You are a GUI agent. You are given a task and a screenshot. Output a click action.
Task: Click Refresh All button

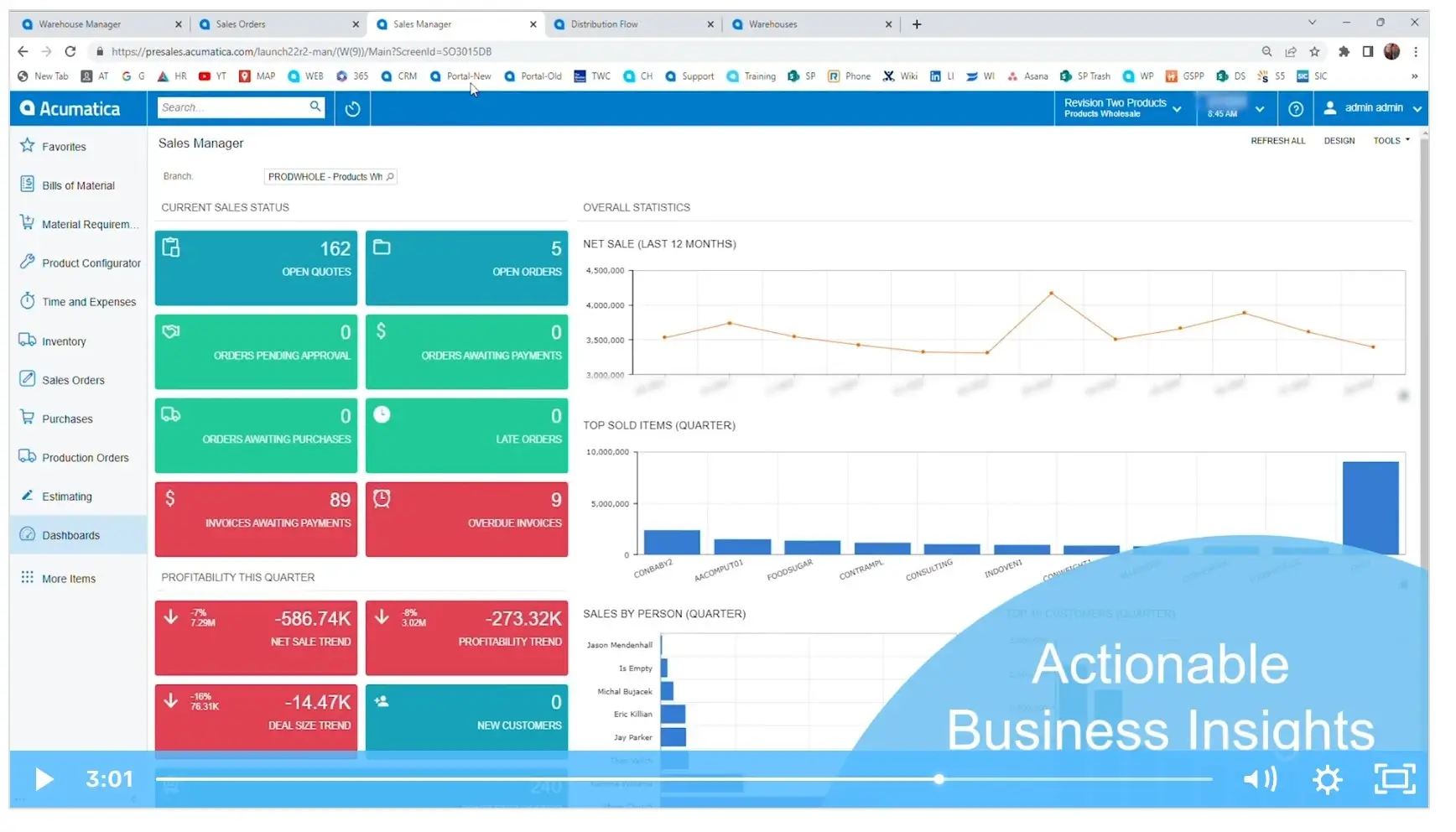1277,141
